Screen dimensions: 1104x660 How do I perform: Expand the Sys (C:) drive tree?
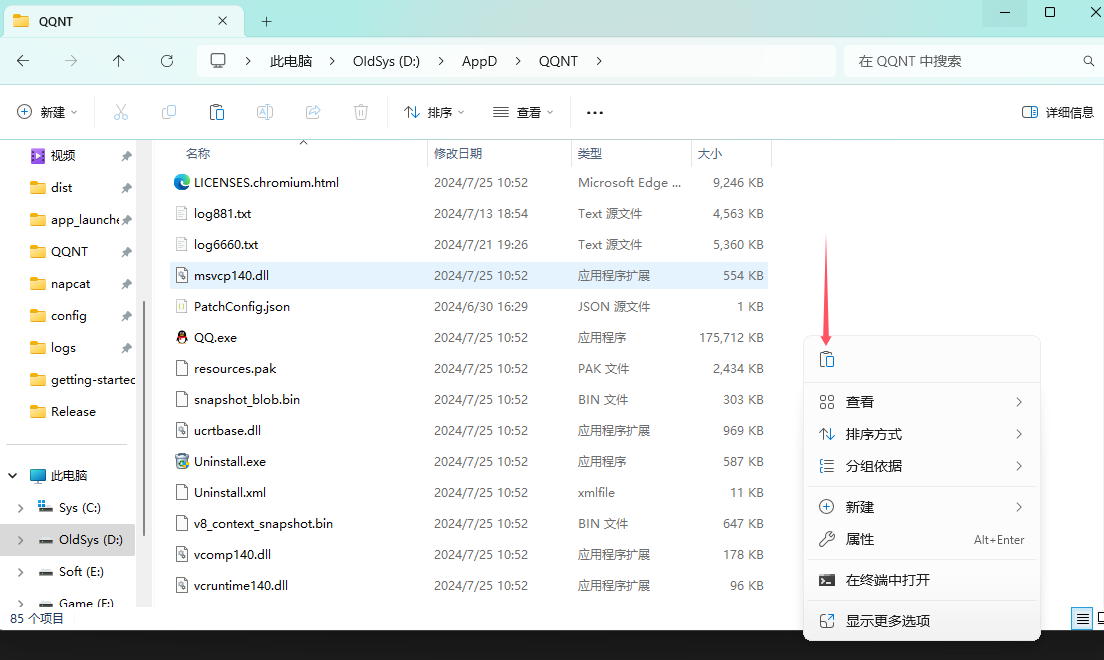pyautogui.click(x=21, y=508)
